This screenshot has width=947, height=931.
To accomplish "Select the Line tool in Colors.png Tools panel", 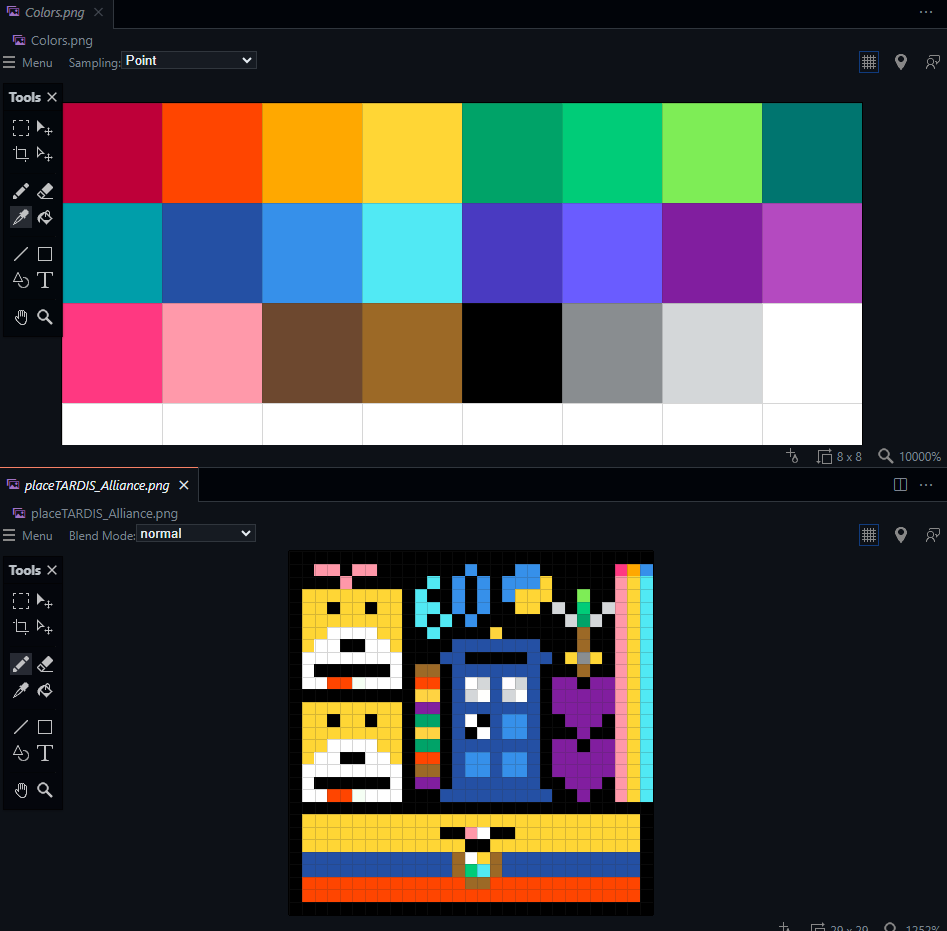I will pos(21,254).
